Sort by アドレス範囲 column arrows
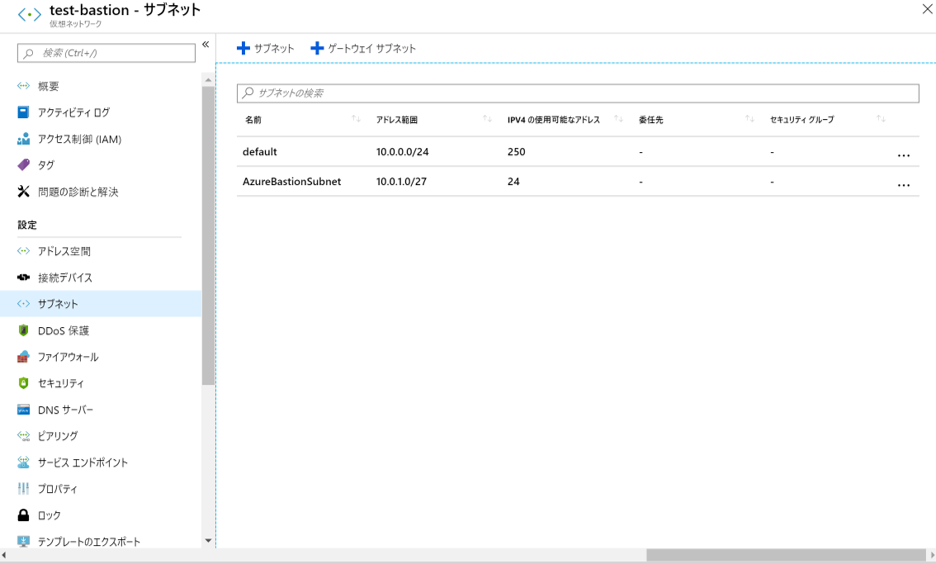 487,119
